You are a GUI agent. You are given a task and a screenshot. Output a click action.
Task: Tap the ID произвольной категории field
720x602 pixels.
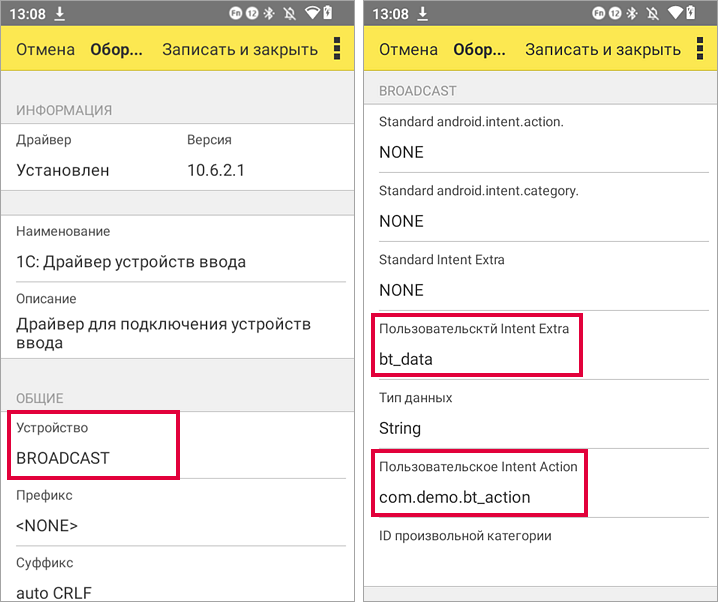tap(540, 550)
